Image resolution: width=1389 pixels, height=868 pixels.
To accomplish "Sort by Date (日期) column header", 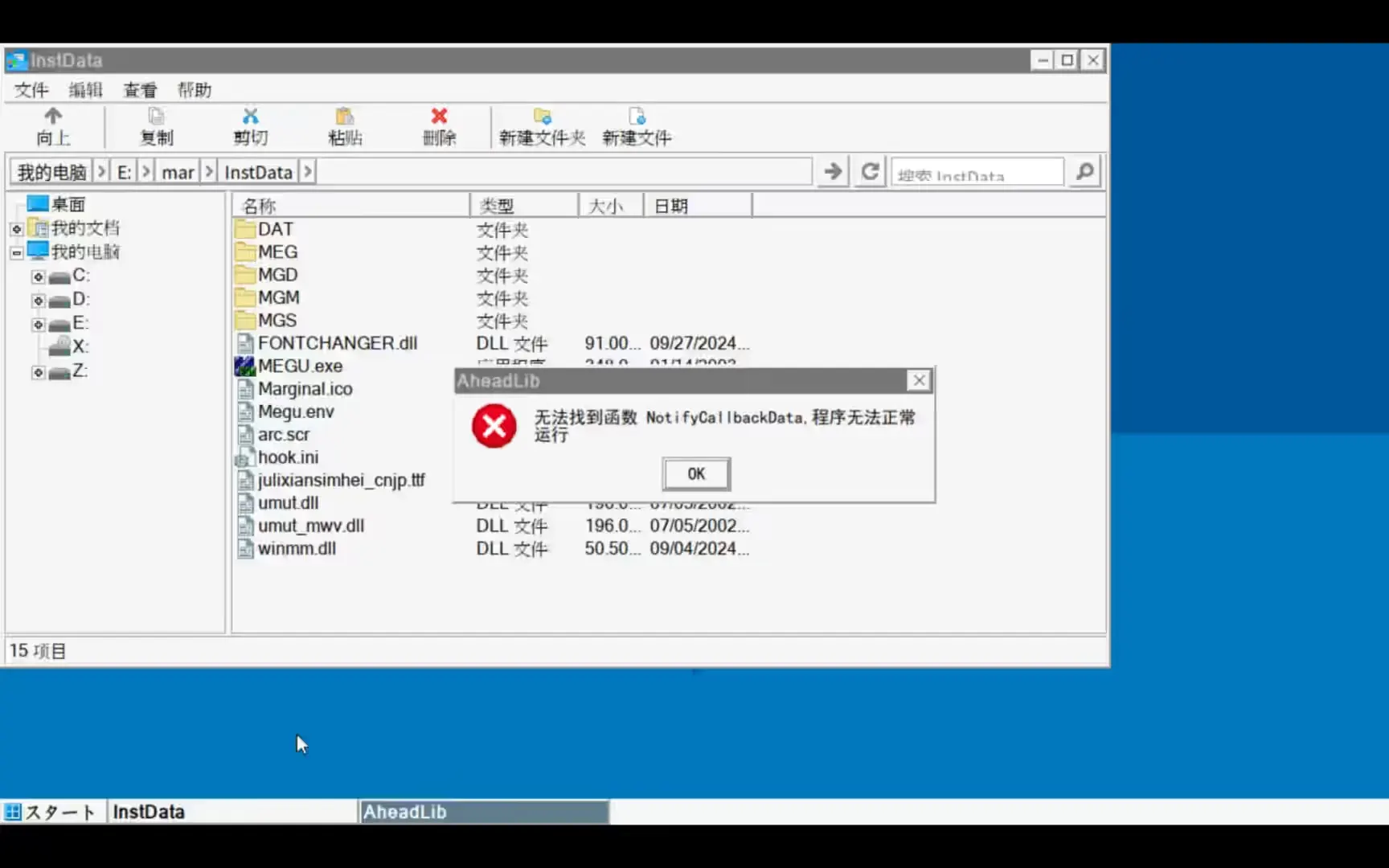I will coord(698,206).
